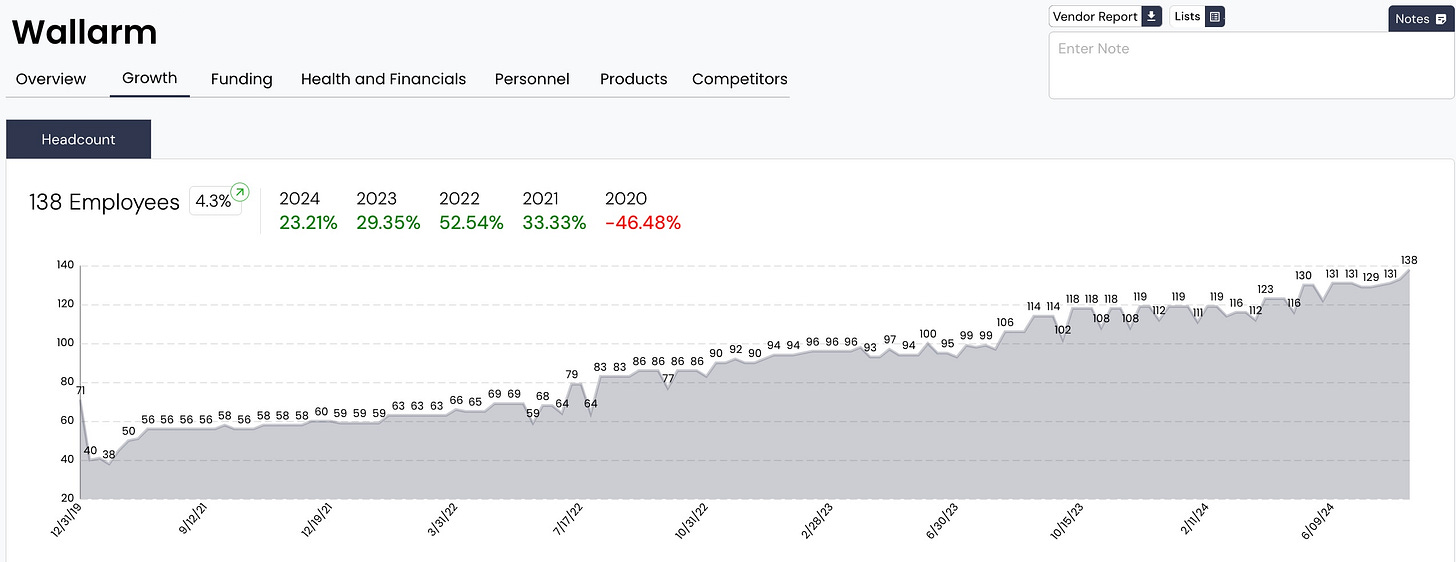1456x562 pixels.
Task: Click the 6/09/24 axis date label
Action: (x=1320, y=521)
